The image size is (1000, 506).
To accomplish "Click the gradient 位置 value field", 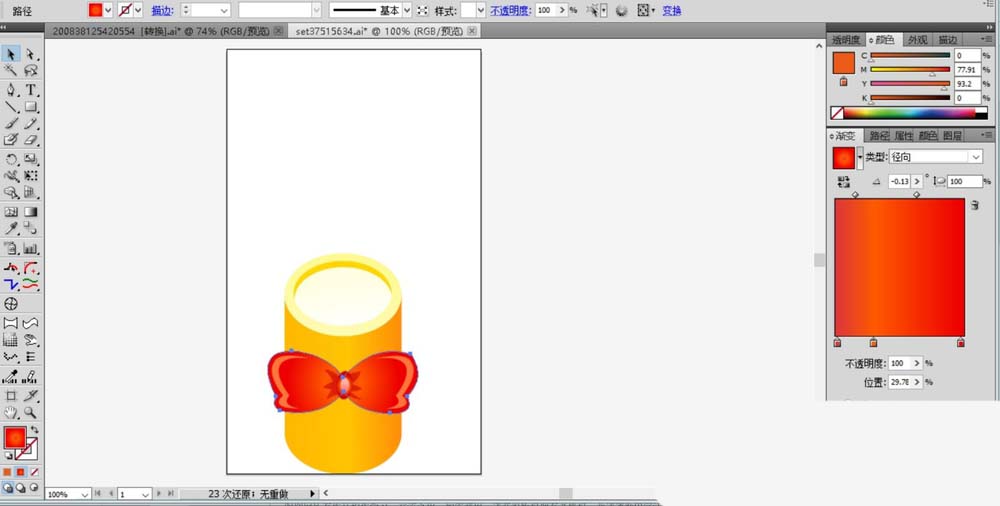I will [899, 382].
